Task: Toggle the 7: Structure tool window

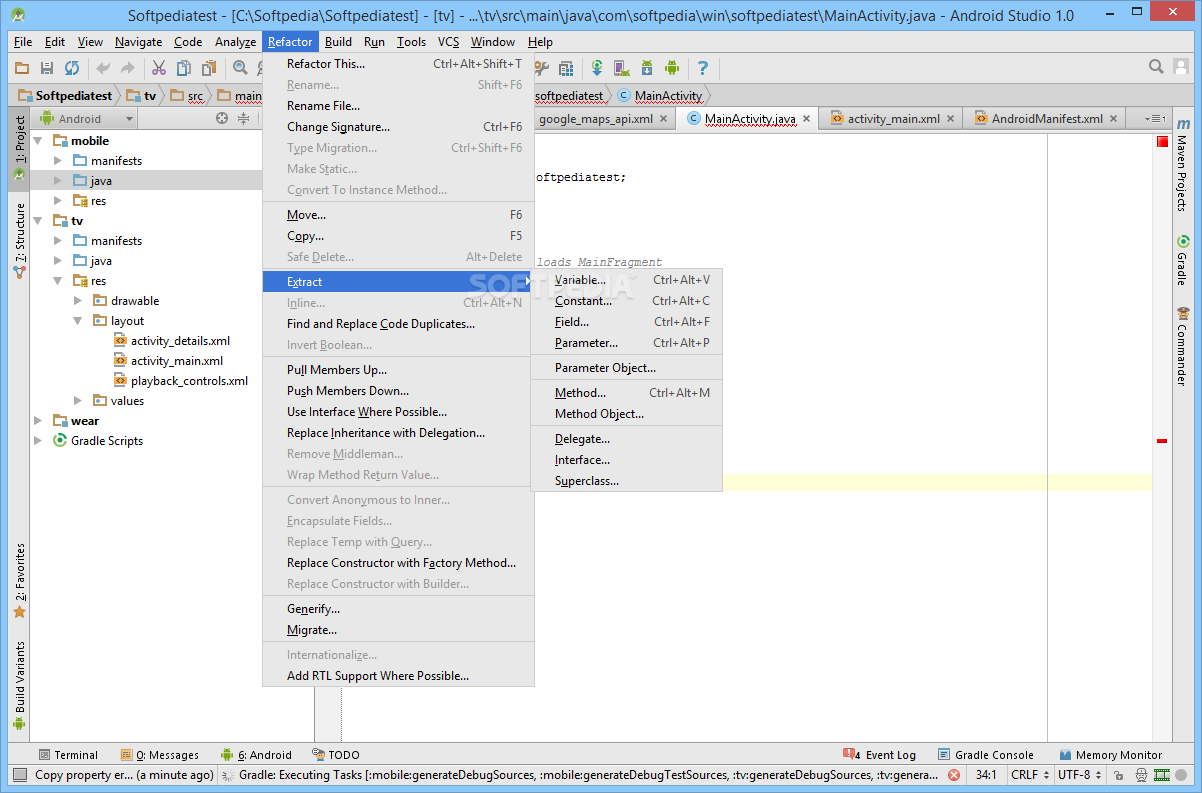Action: coord(19,241)
